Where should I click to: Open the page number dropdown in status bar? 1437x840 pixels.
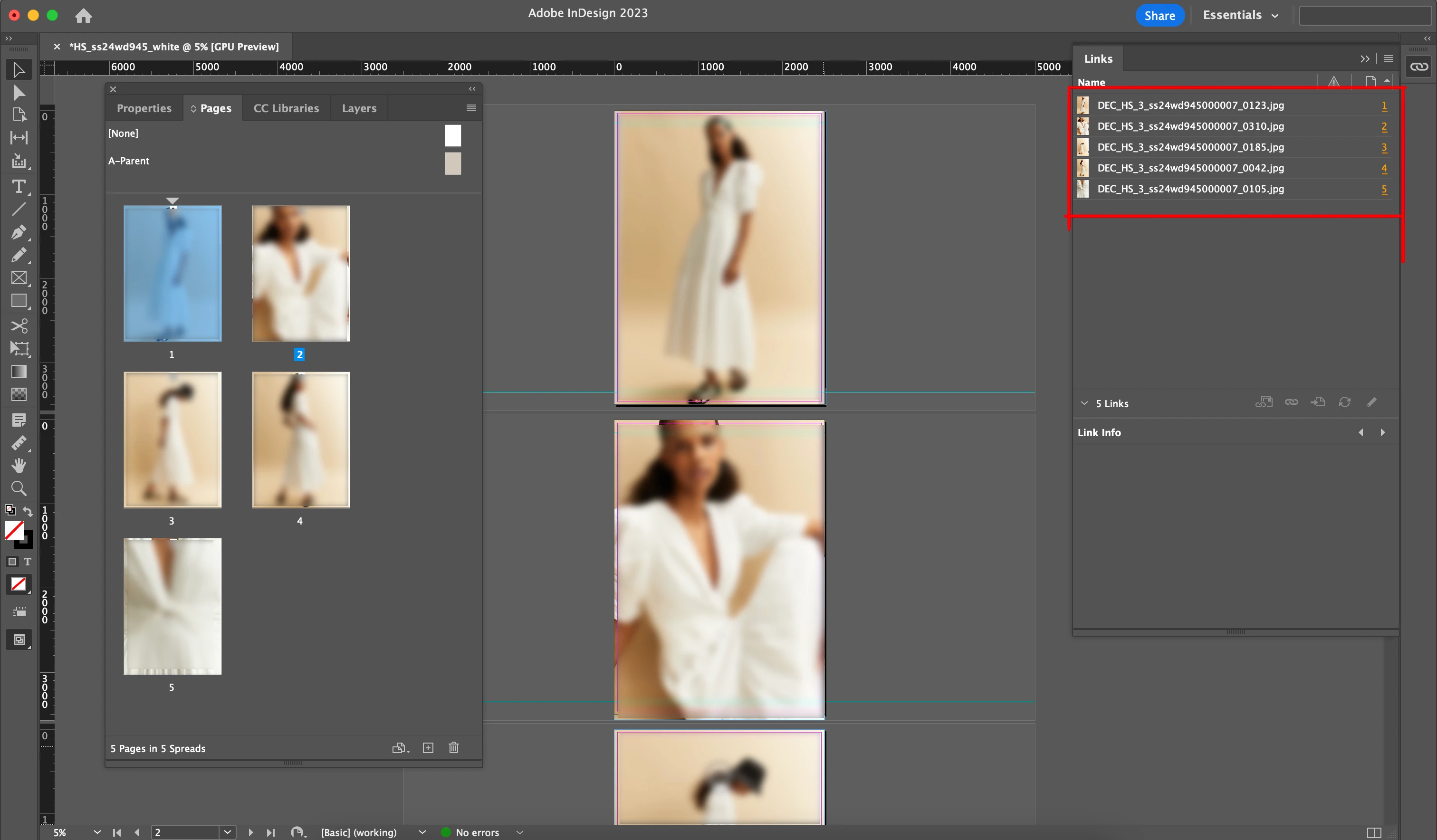point(227,832)
